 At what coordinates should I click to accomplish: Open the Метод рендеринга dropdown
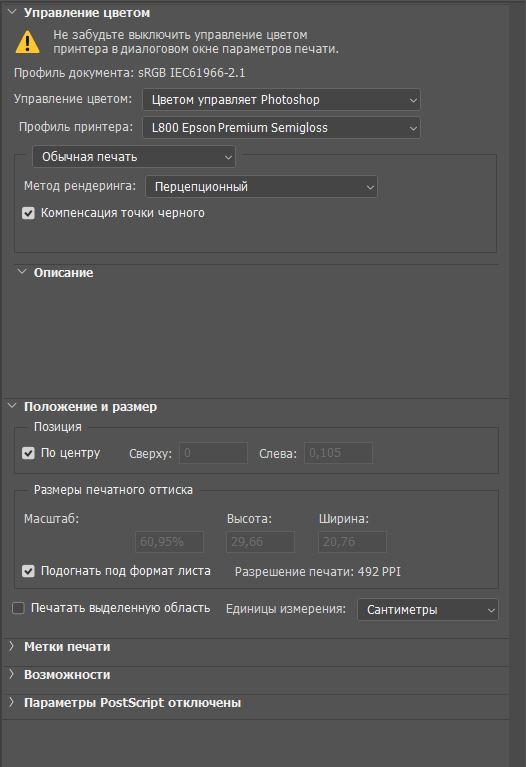coord(261,186)
